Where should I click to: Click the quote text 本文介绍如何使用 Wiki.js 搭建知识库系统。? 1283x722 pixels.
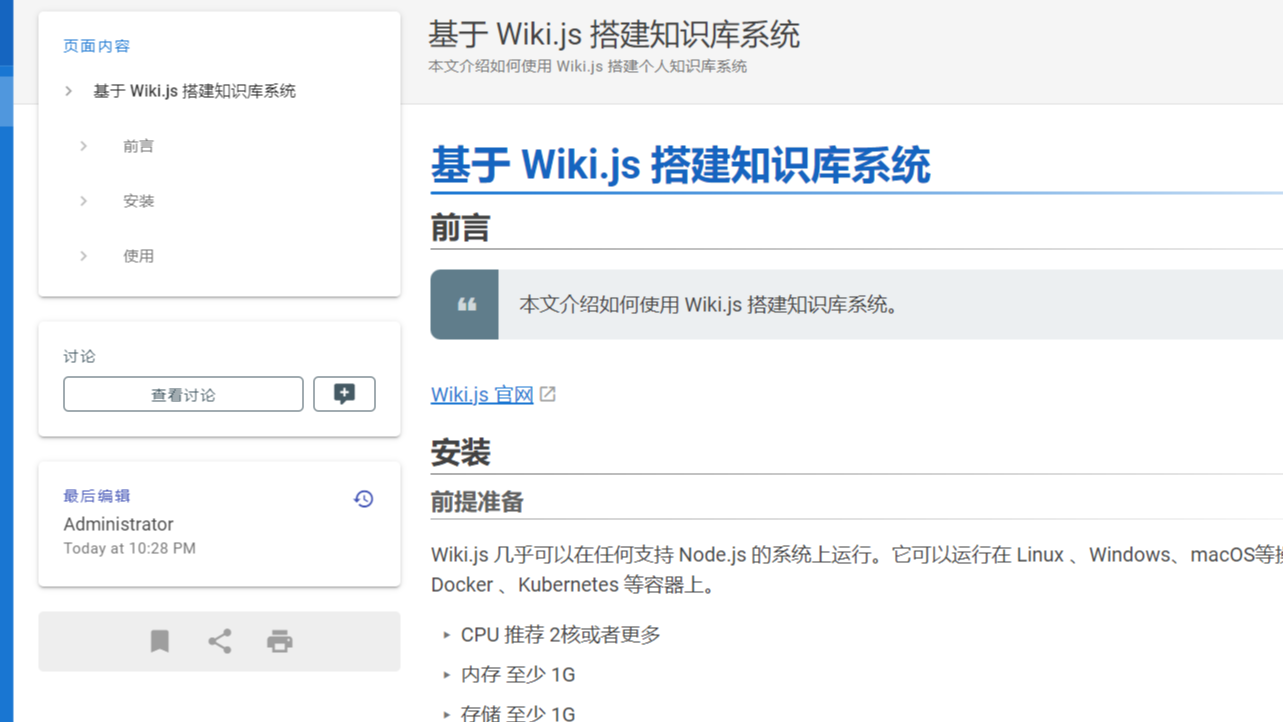[x=709, y=305]
